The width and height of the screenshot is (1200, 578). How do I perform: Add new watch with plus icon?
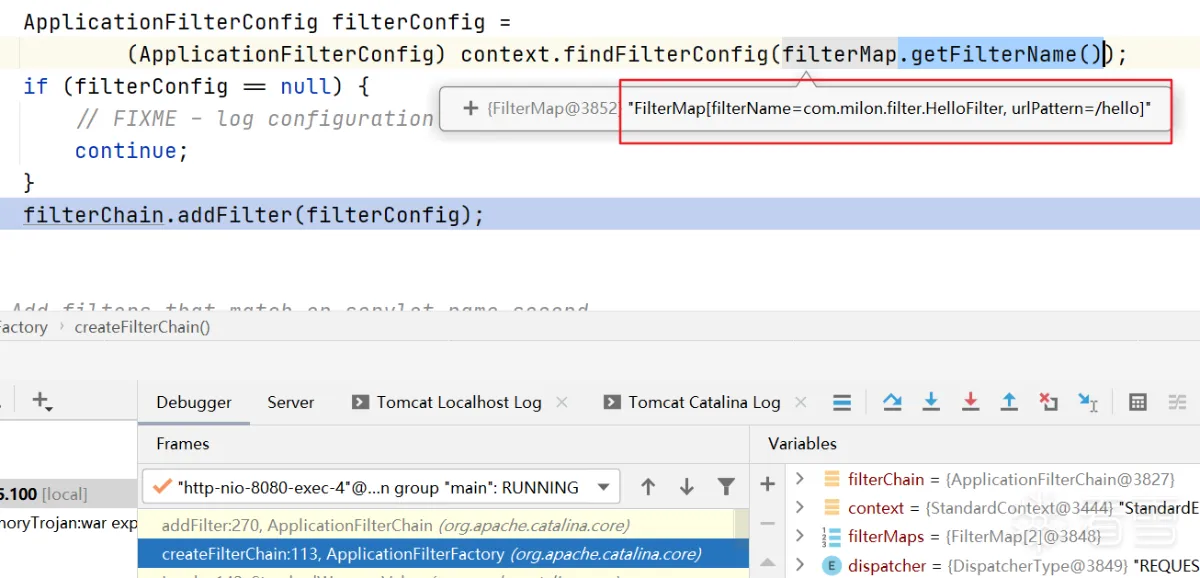(x=768, y=484)
